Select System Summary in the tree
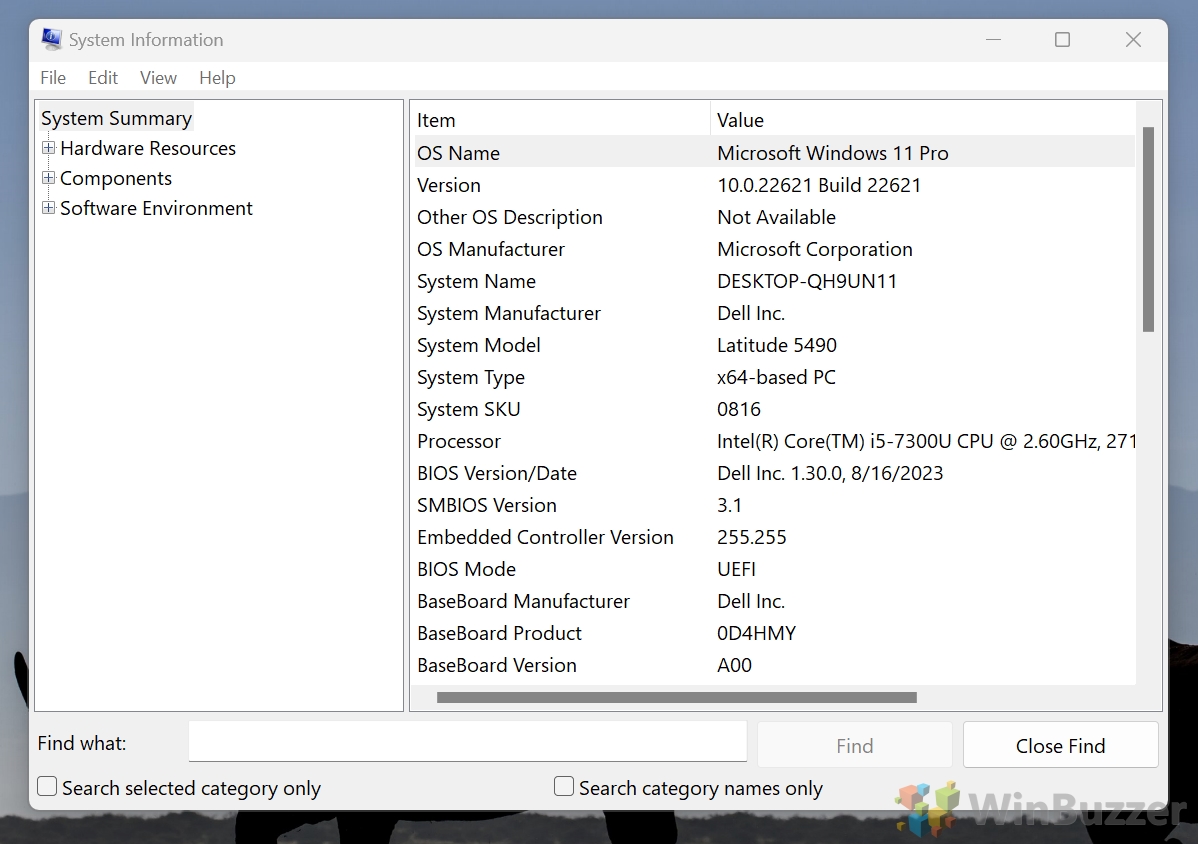The height and width of the screenshot is (844, 1198). [116, 118]
